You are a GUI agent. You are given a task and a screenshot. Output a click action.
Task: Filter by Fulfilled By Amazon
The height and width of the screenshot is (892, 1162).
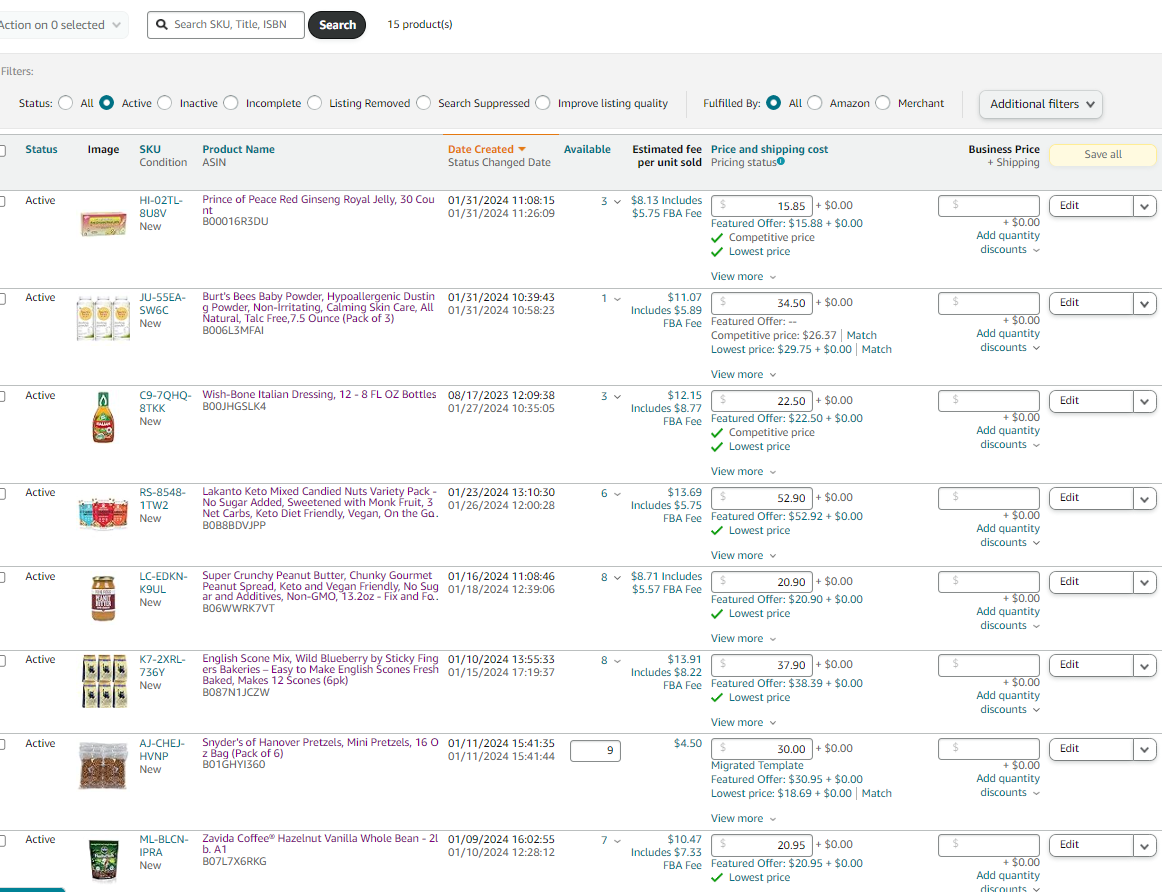point(815,103)
